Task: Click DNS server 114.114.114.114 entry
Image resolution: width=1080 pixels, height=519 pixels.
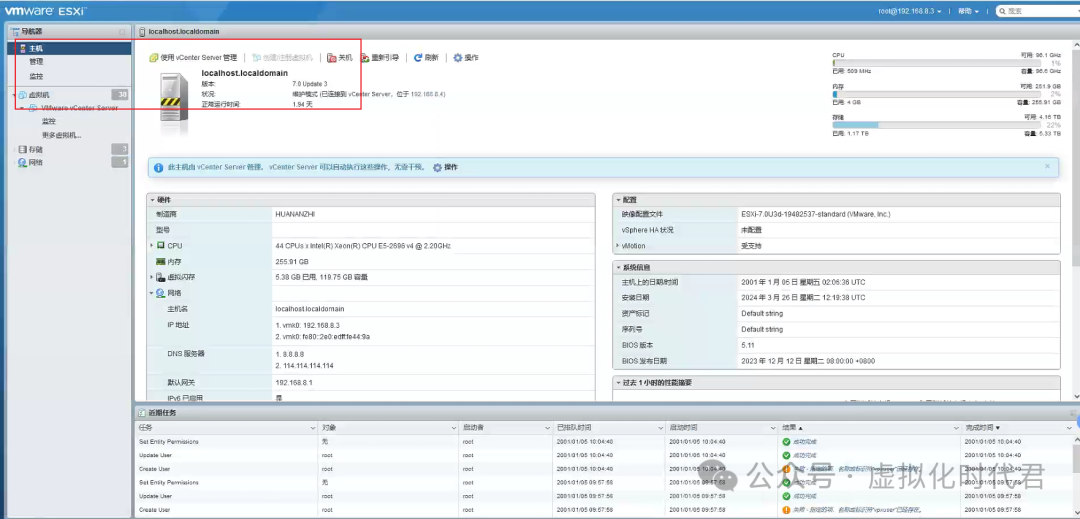Action: click(x=304, y=366)
